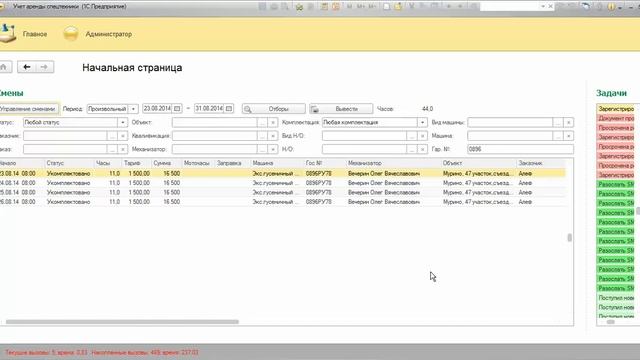Select the Документ про task in Задачи

pyautogui.click(x=616, y=118)
